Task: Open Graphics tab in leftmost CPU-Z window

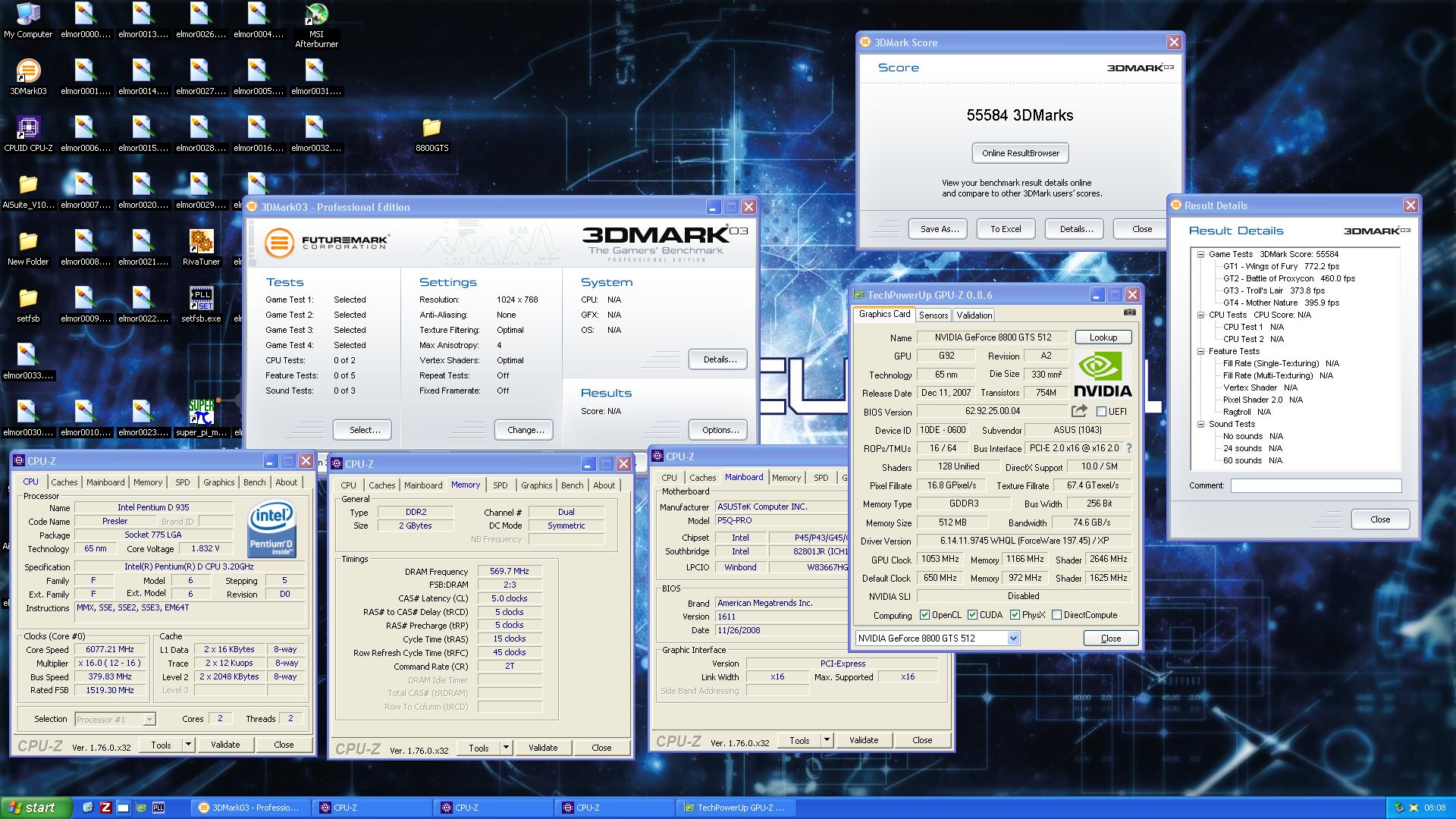Action: pos(219,482)
